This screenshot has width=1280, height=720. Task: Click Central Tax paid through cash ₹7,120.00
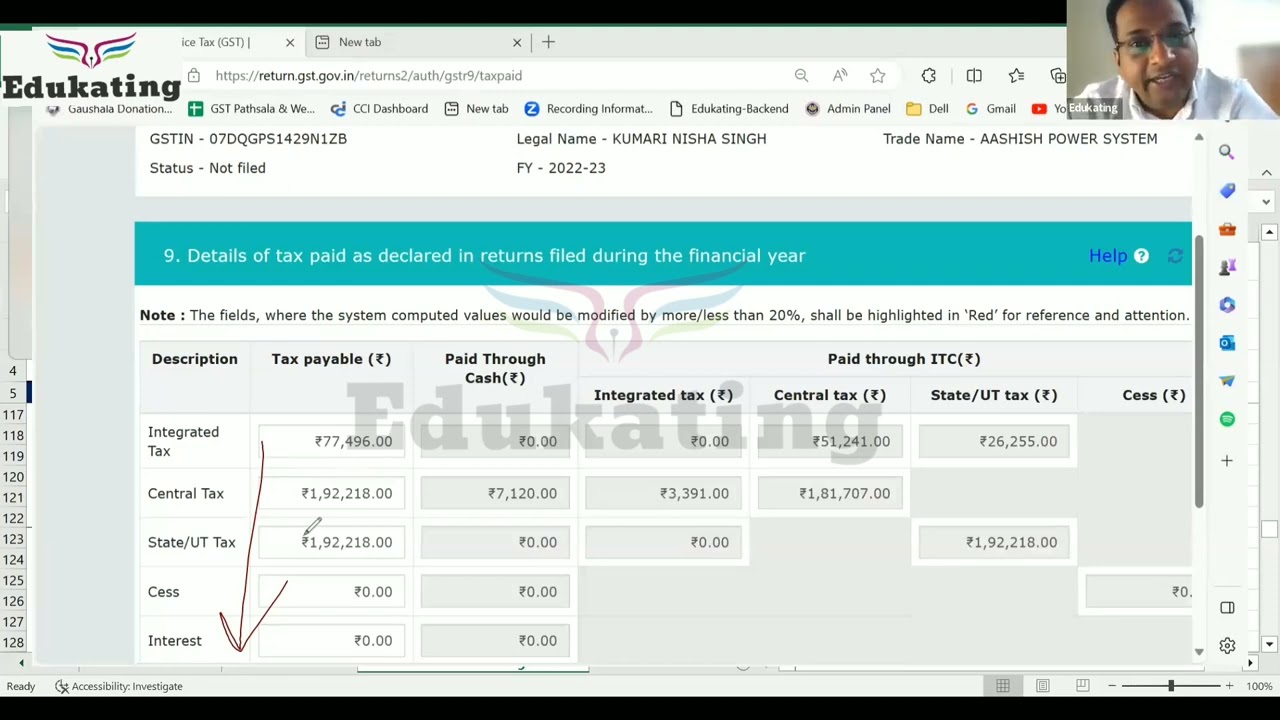(495, 493)
